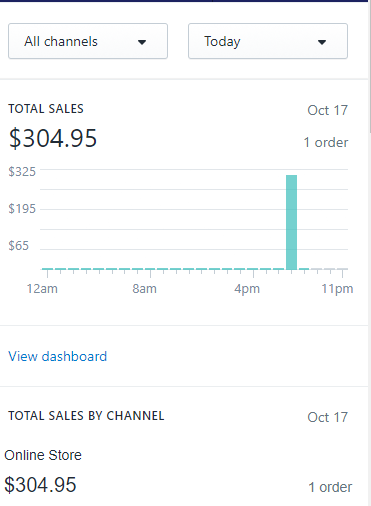The image size is (371, 506).
Task: Click the large $304.95 total sales amount
Action: (53, 138)
